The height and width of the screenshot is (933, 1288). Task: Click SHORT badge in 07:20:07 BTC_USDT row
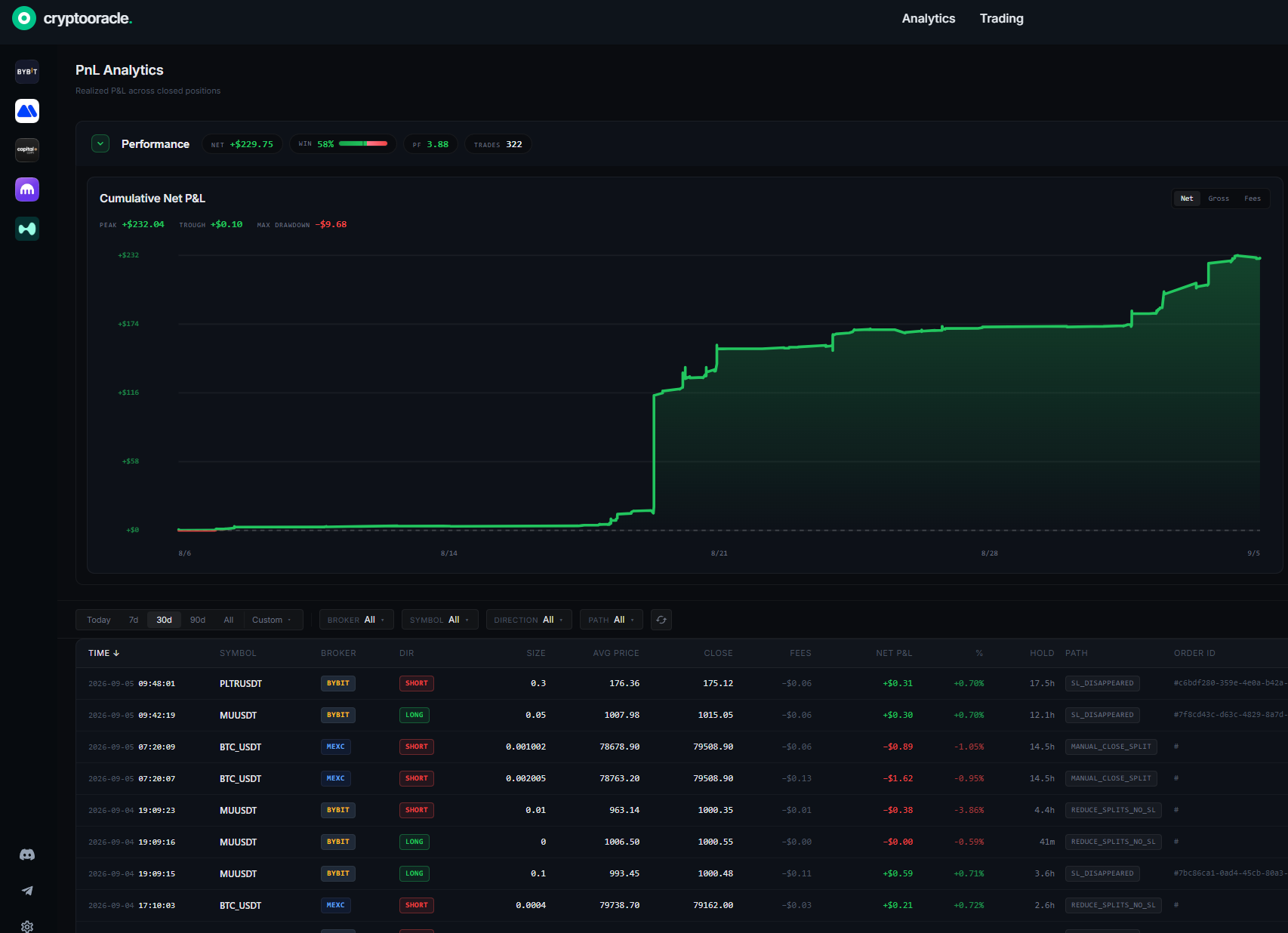(417, 778)
